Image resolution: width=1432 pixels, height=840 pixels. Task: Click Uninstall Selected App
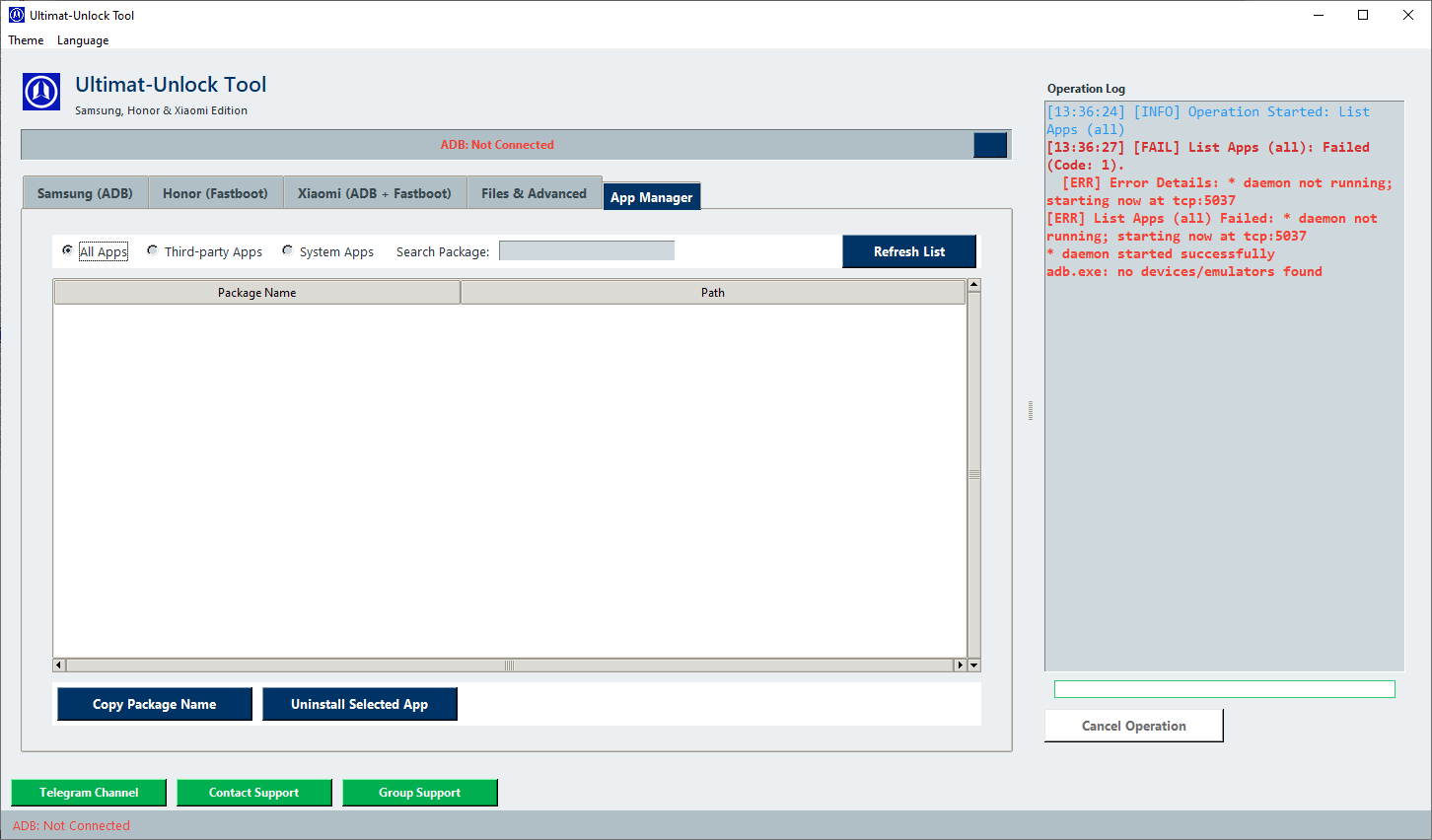[359, 704]
